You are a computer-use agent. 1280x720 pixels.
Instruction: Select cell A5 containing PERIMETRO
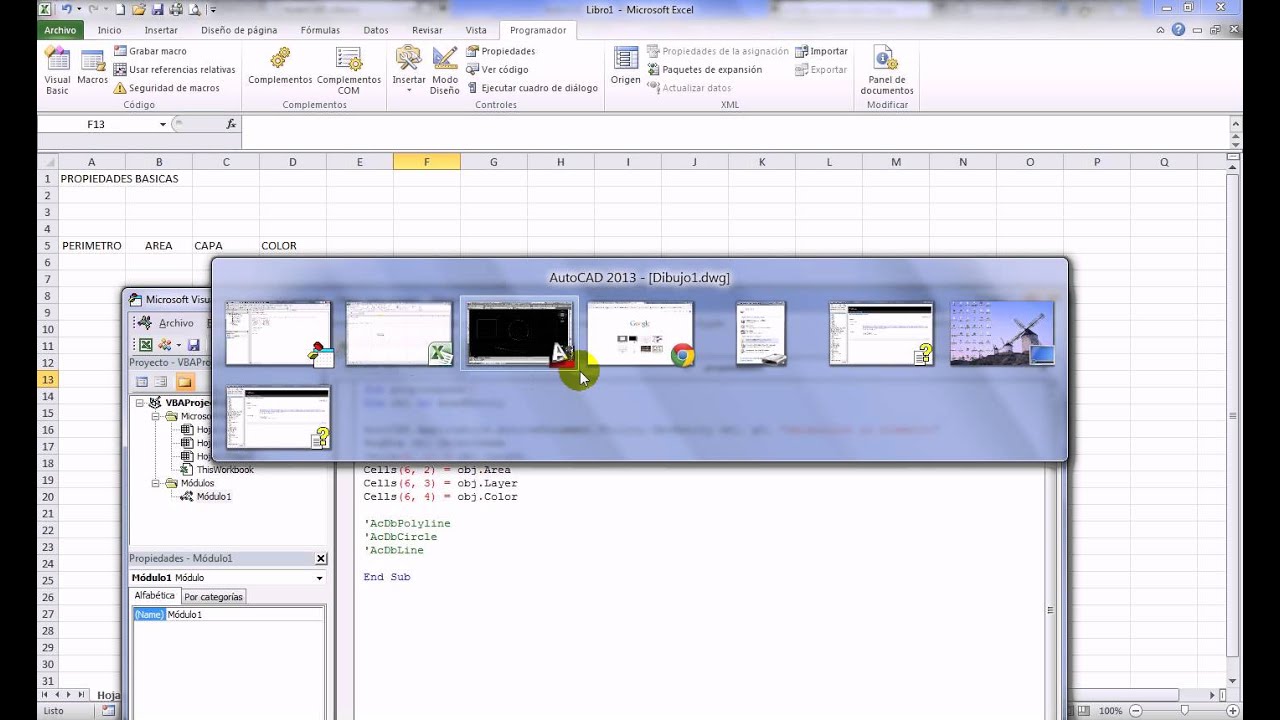92,245
